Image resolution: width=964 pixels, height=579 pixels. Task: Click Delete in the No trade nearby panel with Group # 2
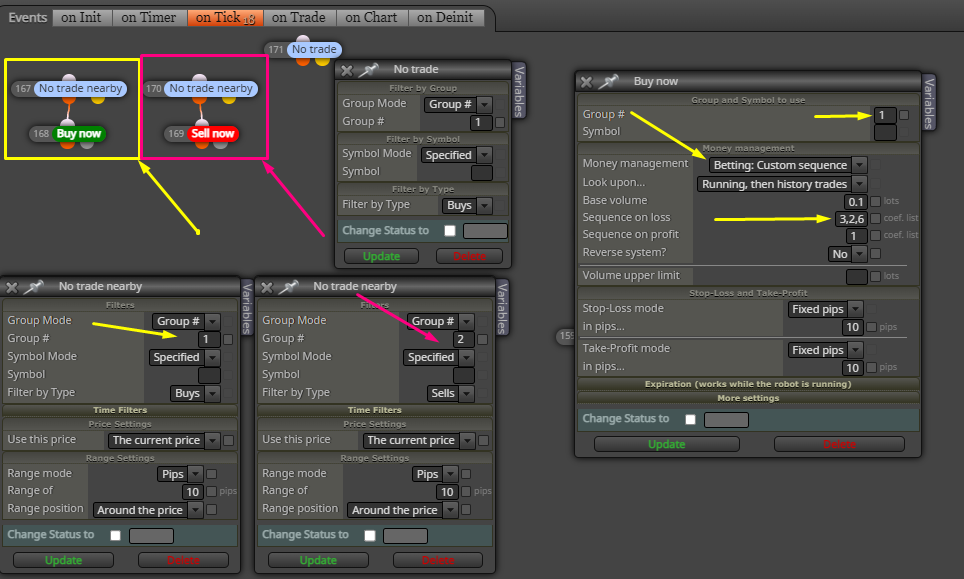click(438, 561)
